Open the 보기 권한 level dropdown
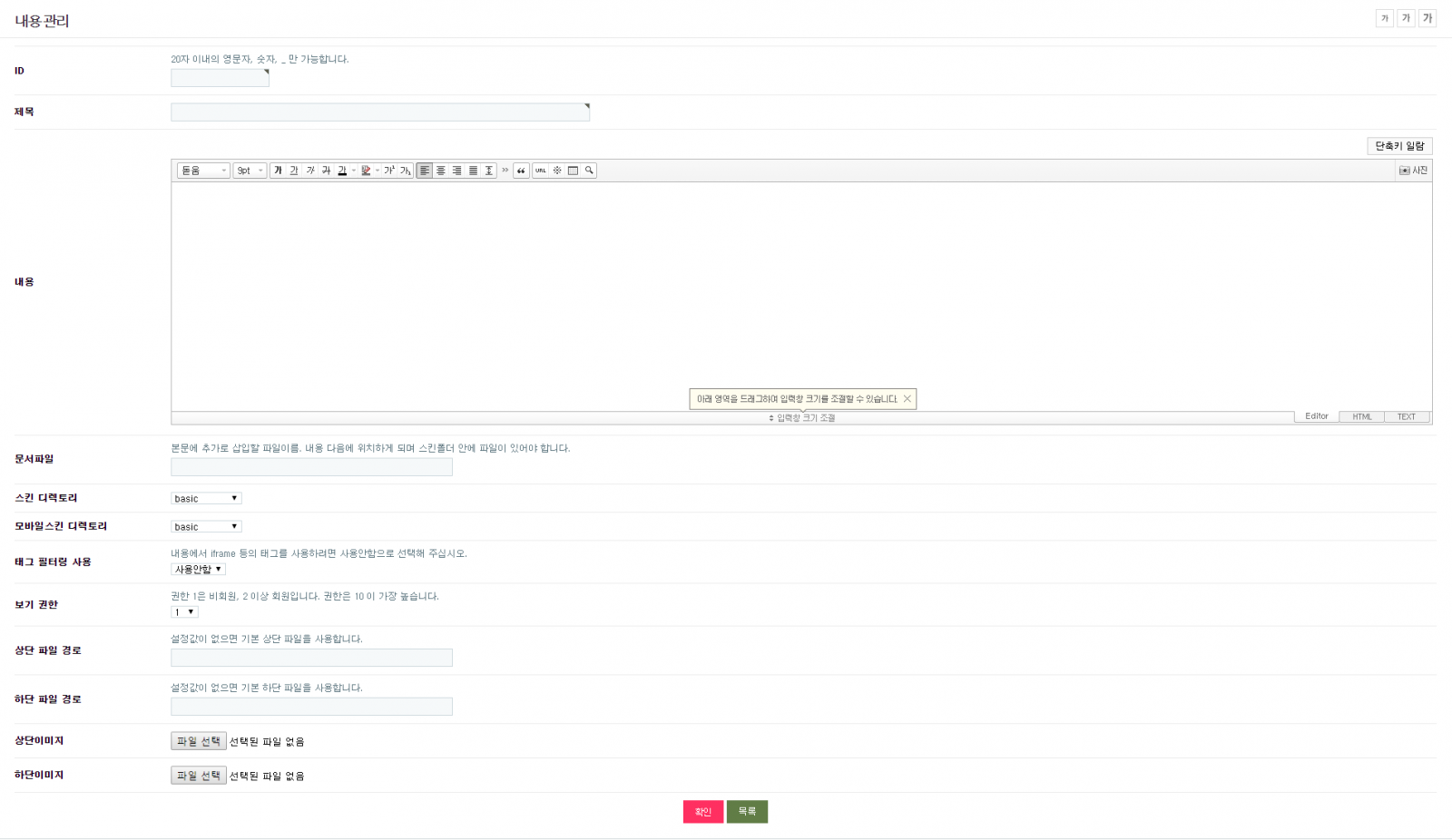This screenshot has height=840, width=1452. (184, 612)
